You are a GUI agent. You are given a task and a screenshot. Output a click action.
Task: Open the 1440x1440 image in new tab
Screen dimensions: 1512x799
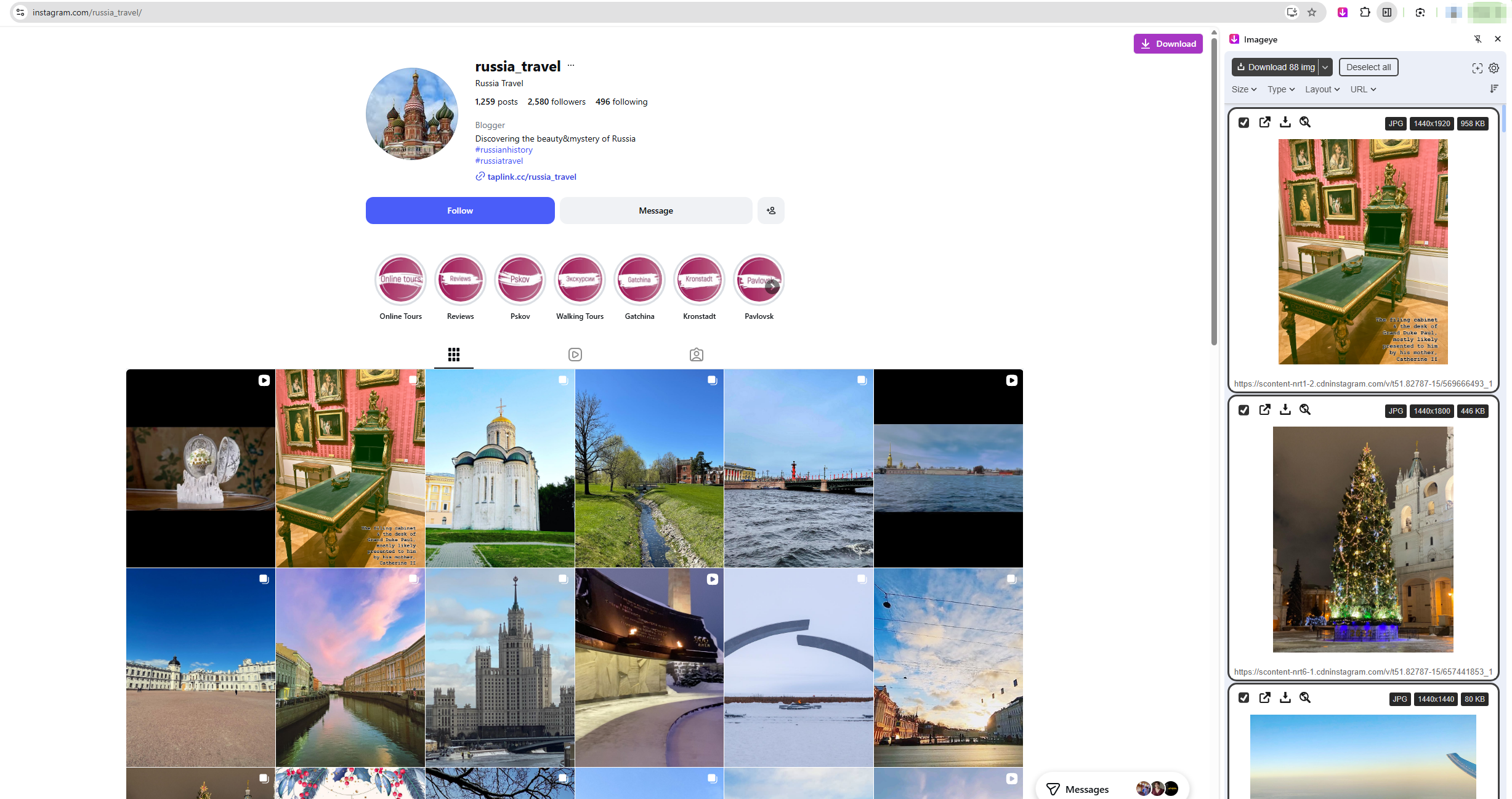tap(1264, 698)
